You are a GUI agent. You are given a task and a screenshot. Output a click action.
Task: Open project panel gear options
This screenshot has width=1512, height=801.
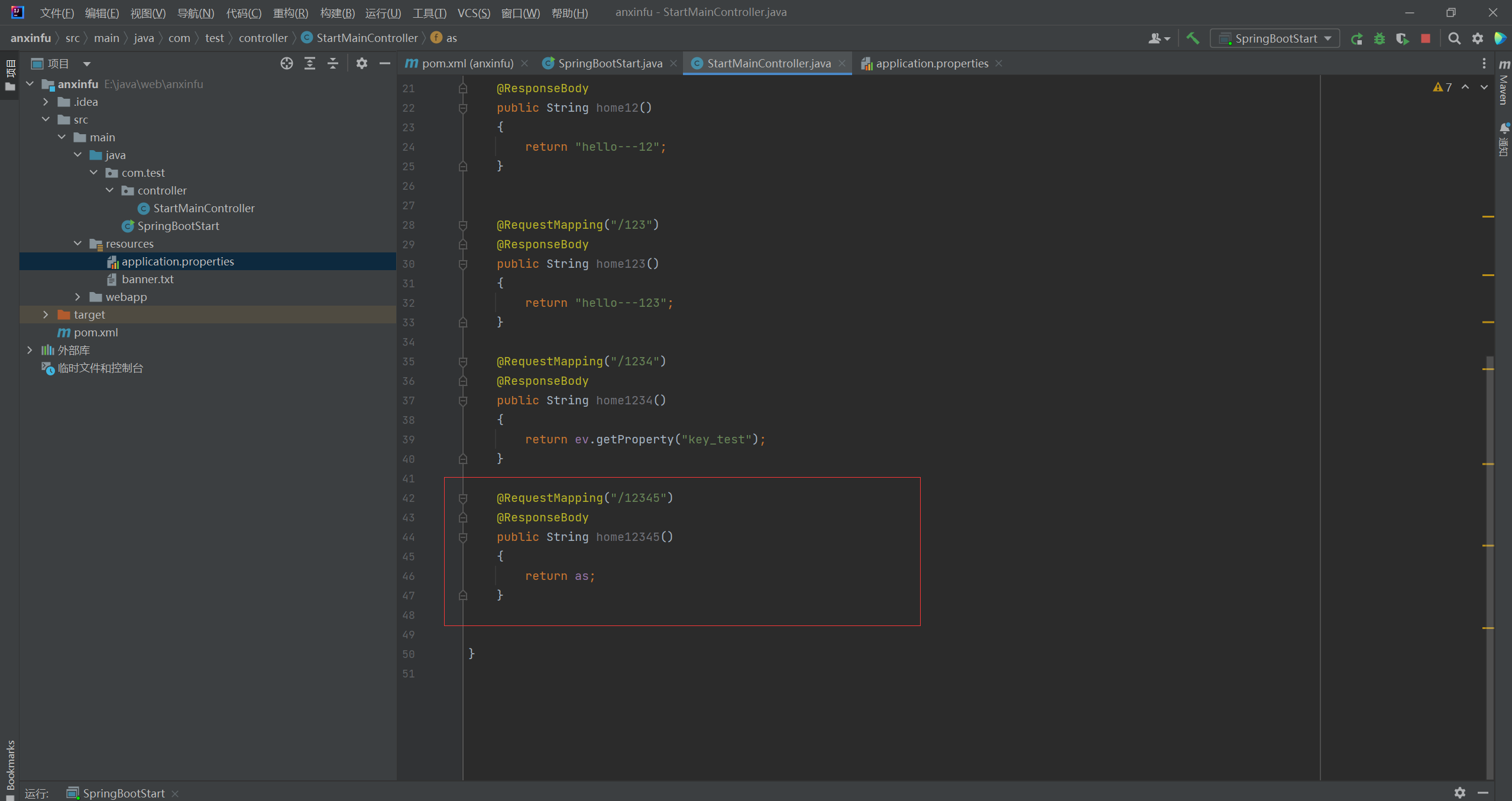point(361,63)
